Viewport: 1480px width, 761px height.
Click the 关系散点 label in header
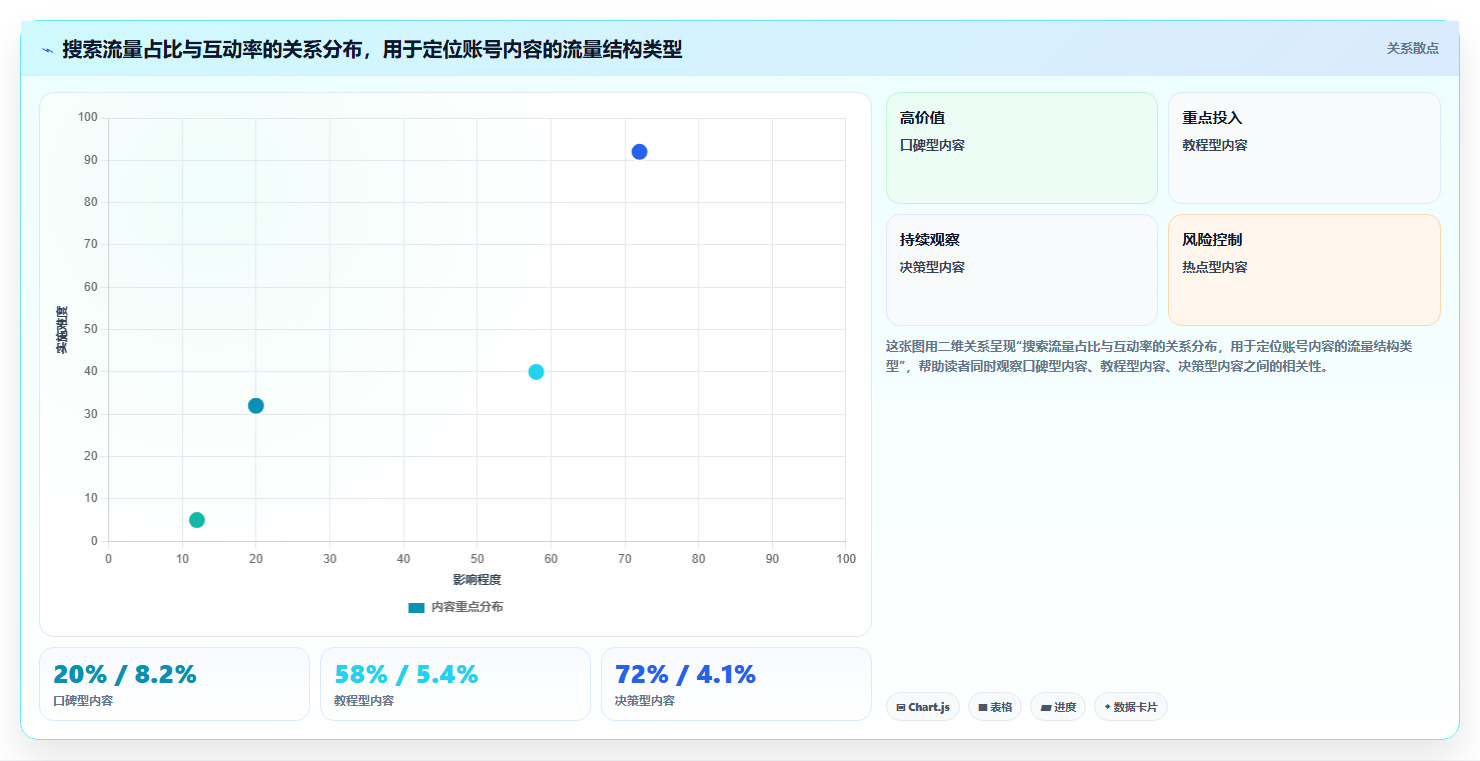coord(1412,48)
